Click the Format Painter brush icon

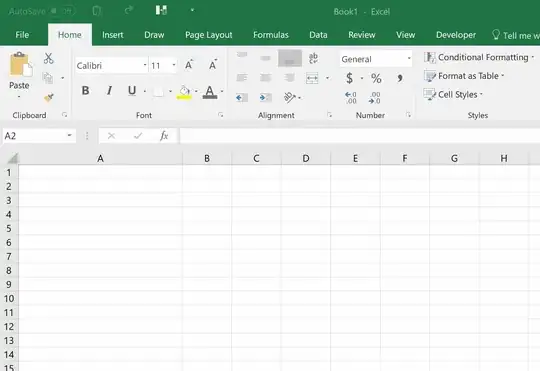pyautogui.click(x=49, y=98)
